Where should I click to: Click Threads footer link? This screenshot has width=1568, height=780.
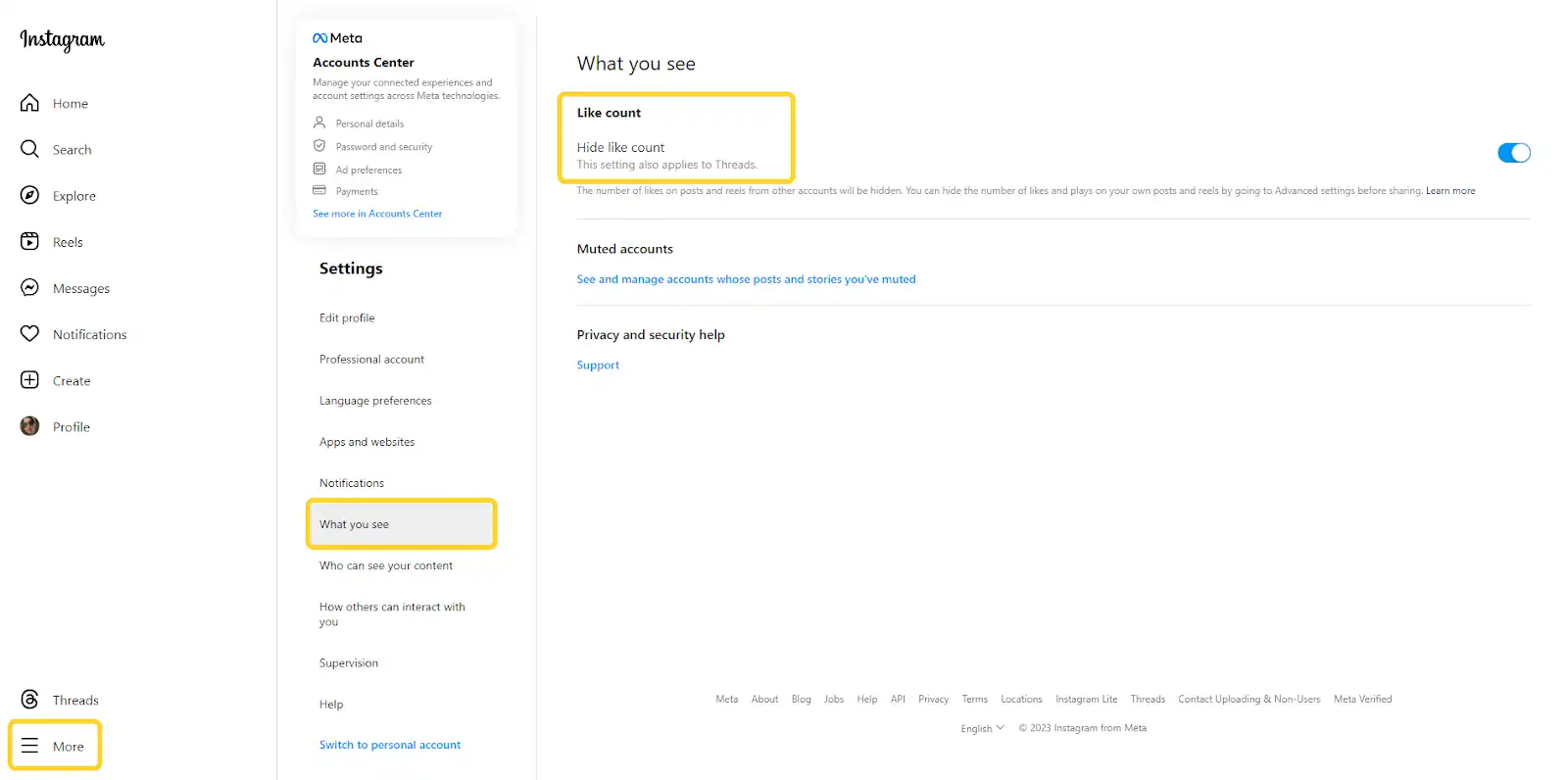1148,699
